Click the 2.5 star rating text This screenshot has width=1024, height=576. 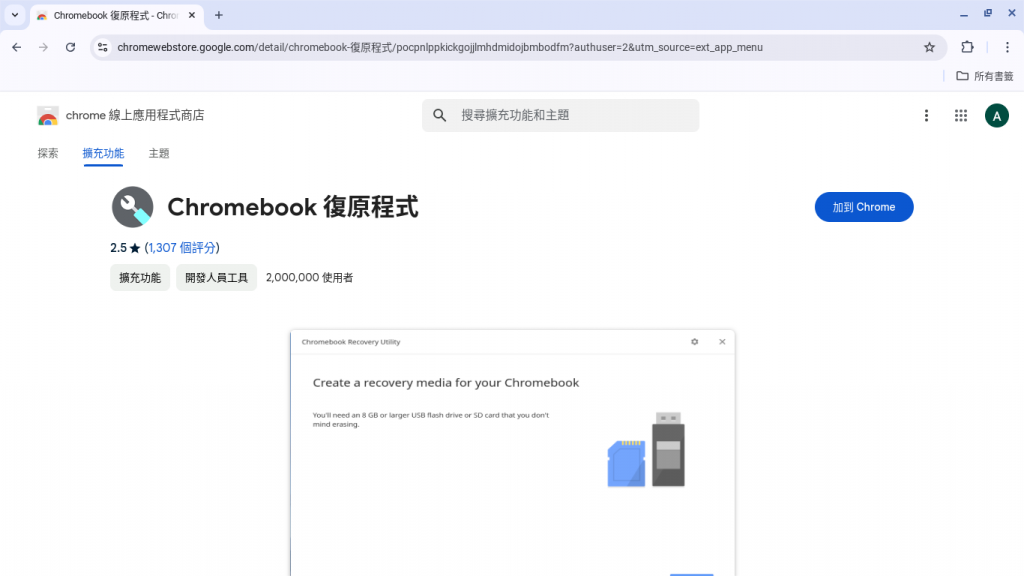[125, 248]
